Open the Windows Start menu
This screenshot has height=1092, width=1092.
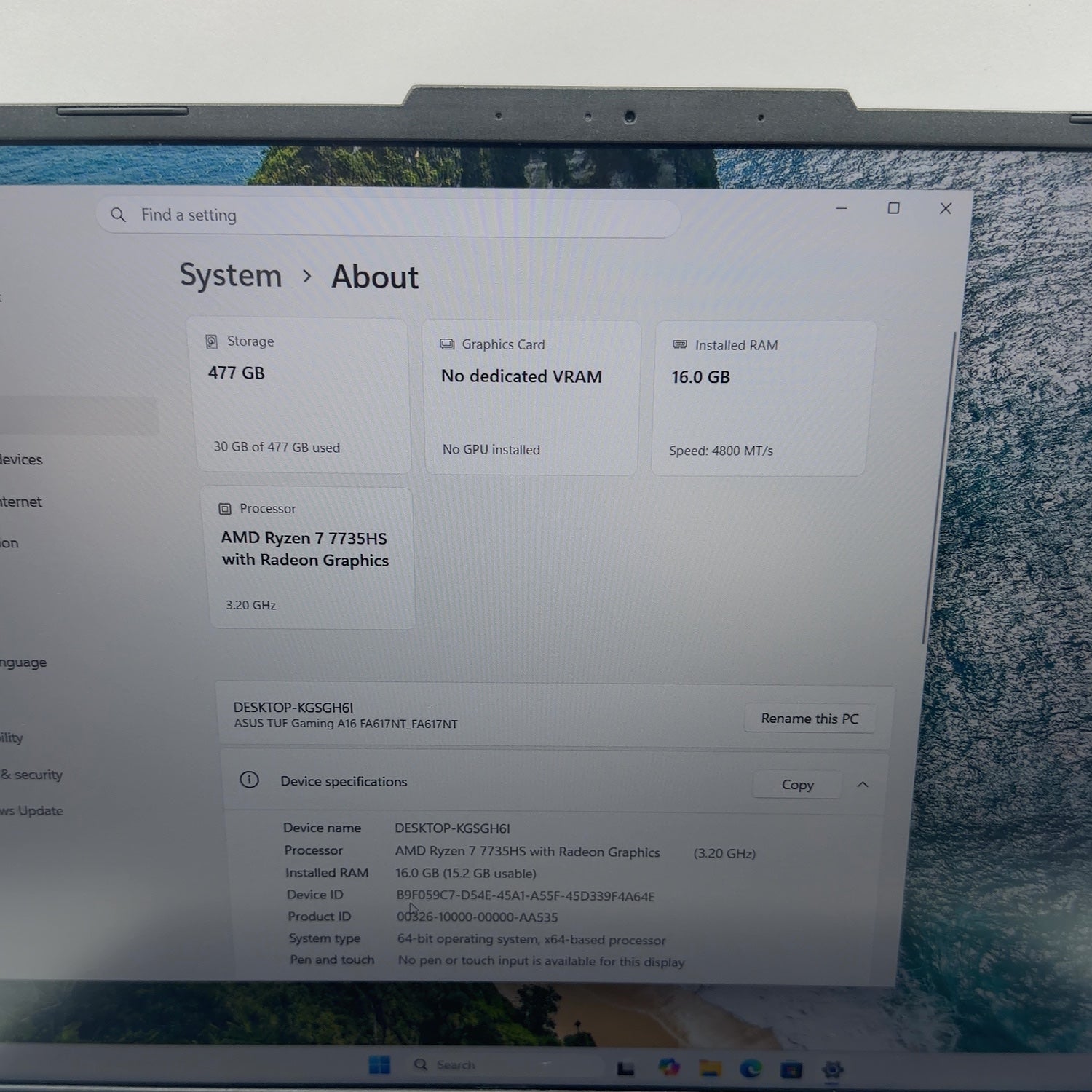coord(379,1065)
